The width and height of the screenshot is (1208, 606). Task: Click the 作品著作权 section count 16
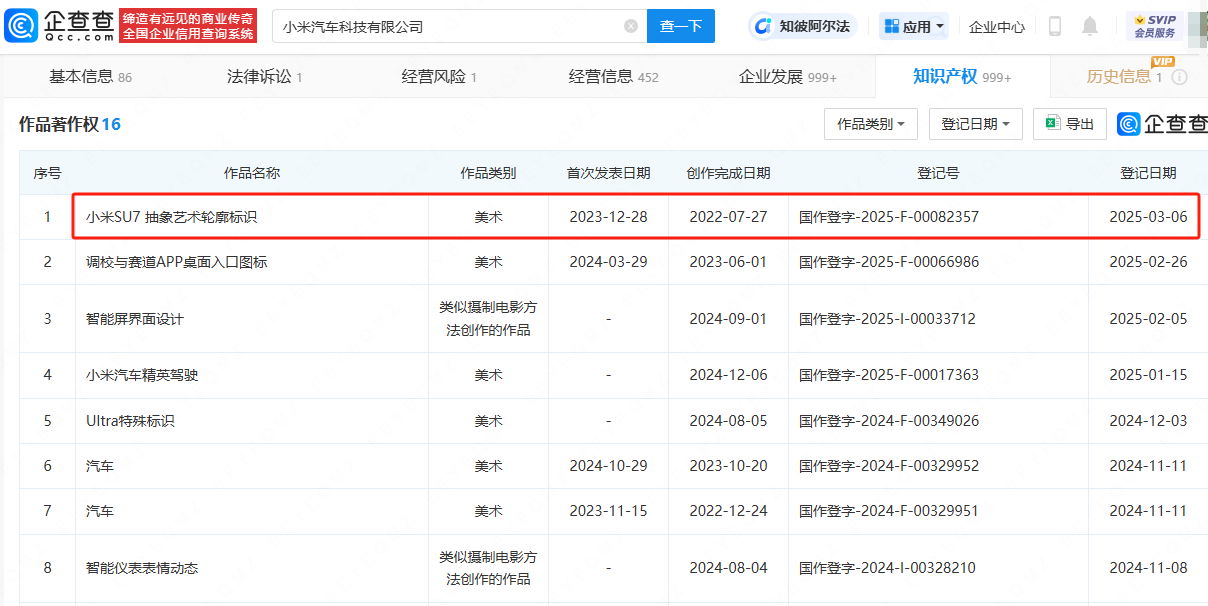[x=111, y=124]
